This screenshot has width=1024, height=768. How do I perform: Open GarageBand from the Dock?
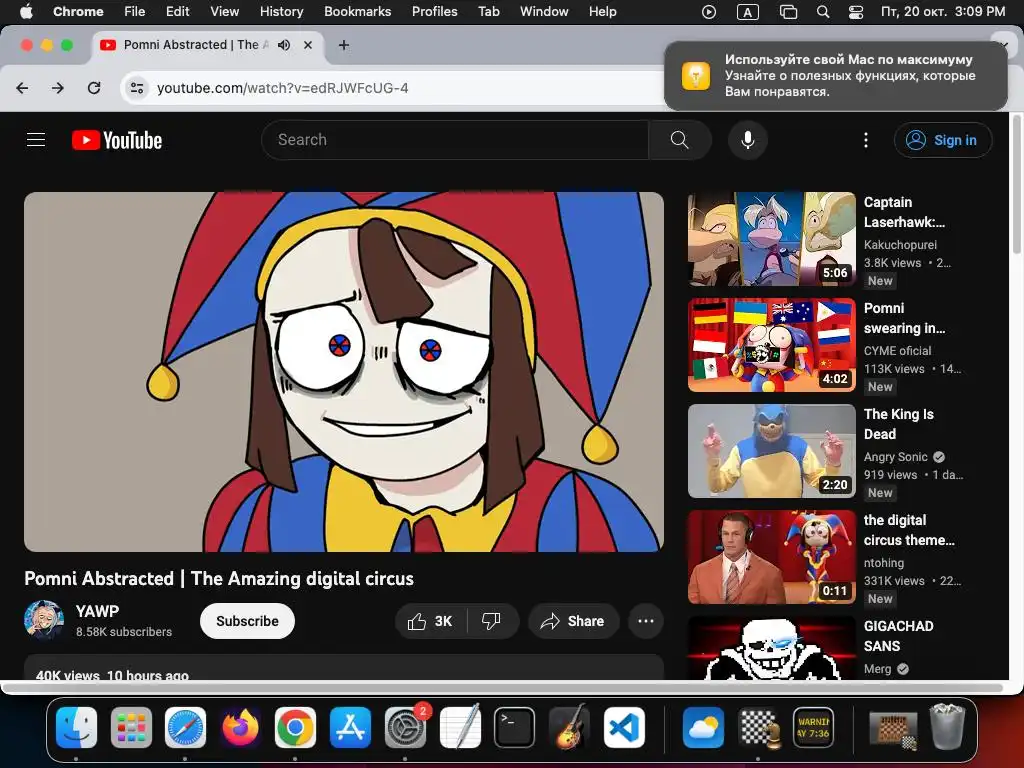click(x=569, y=728)
